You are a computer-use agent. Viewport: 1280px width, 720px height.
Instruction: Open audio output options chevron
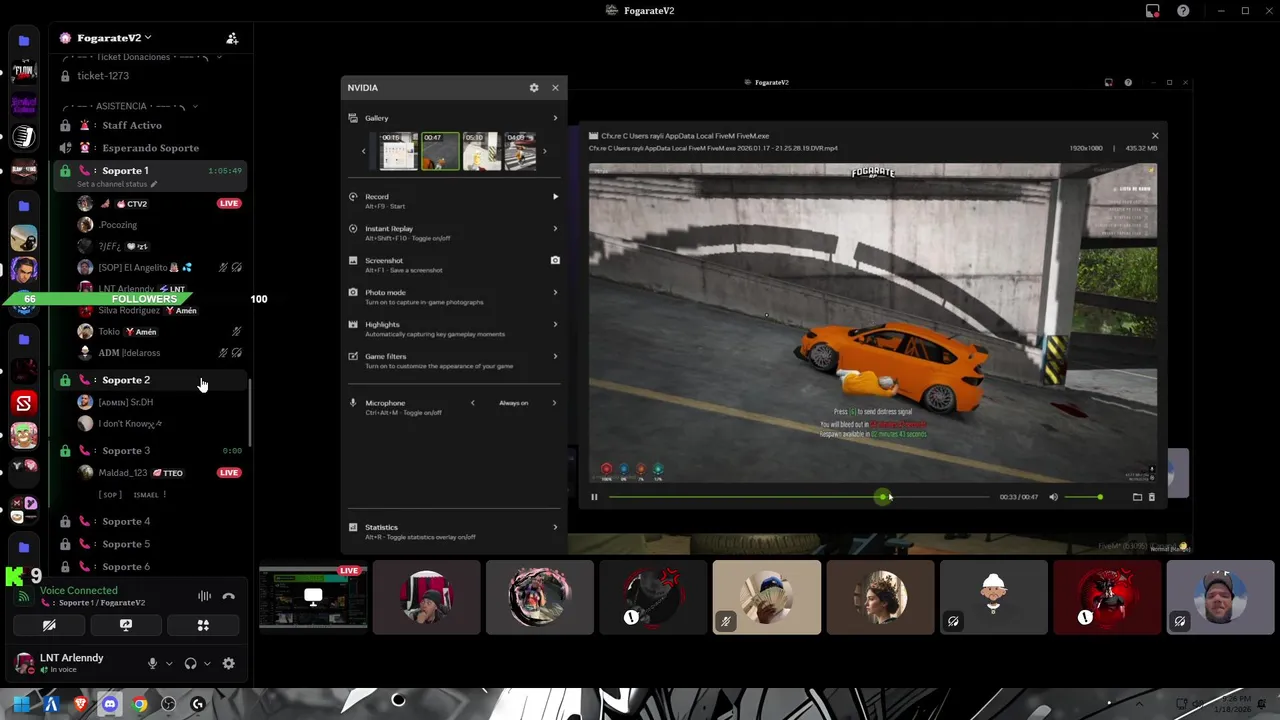(x=207, y=663)
